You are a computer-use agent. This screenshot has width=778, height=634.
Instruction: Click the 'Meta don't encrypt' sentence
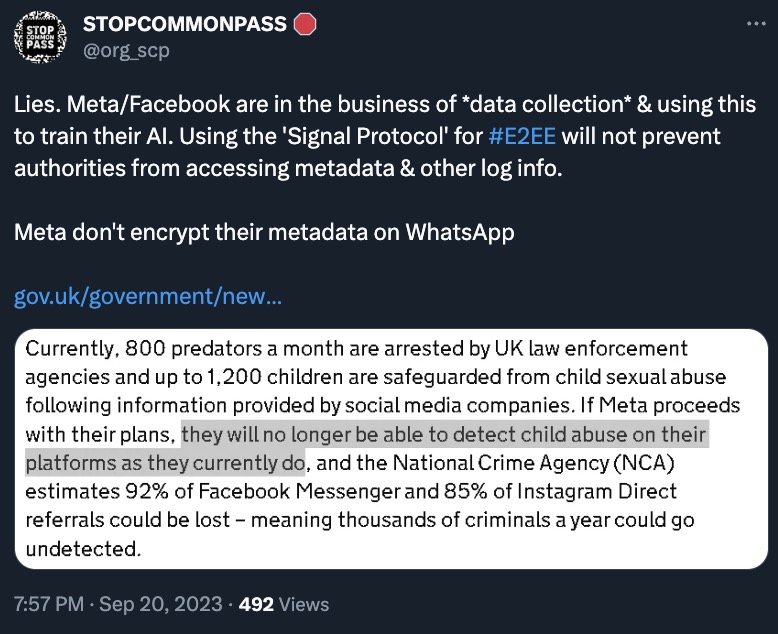[264, 232]
